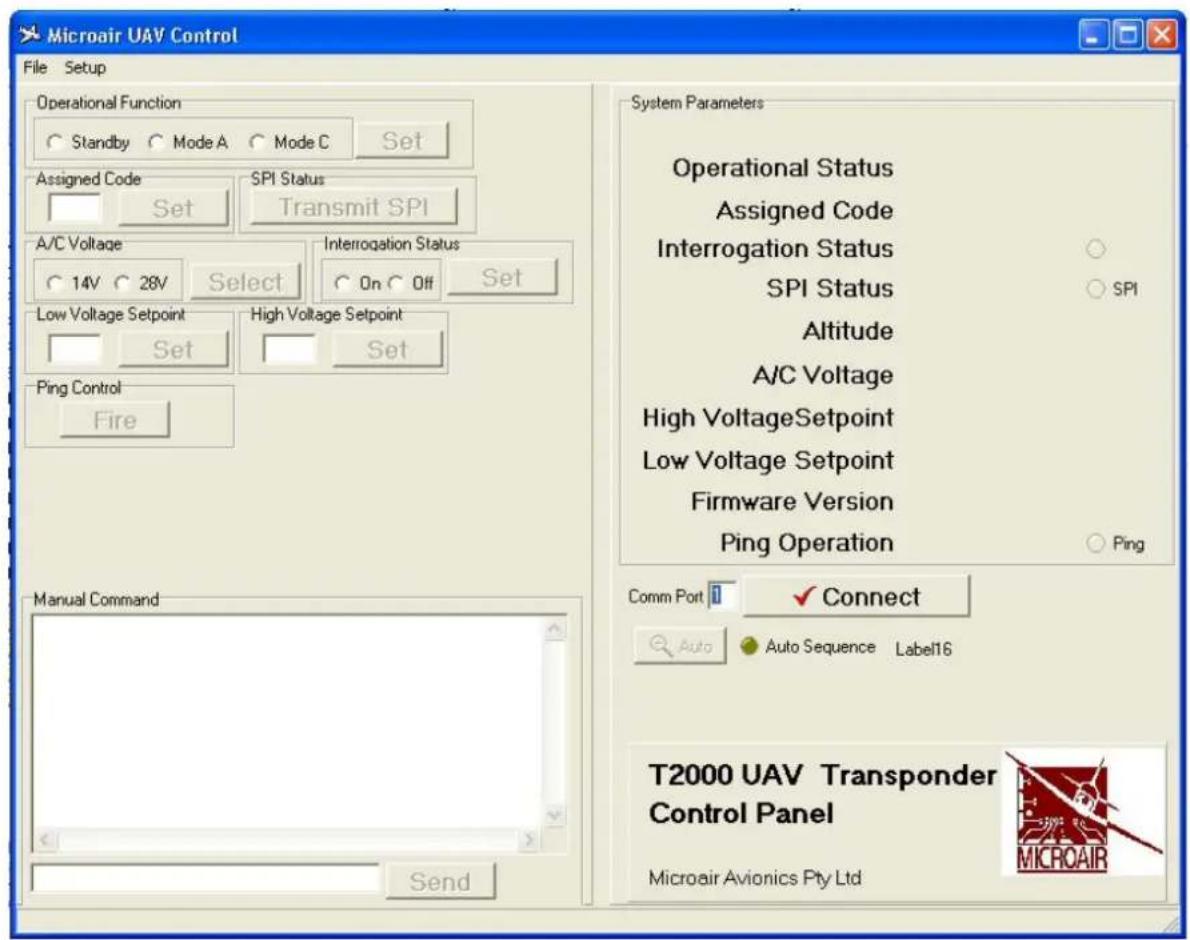Click Select in A/C Voltage group
This screenshot has width=1190, height=940.
pyautogui.click(x=245, y=281)
